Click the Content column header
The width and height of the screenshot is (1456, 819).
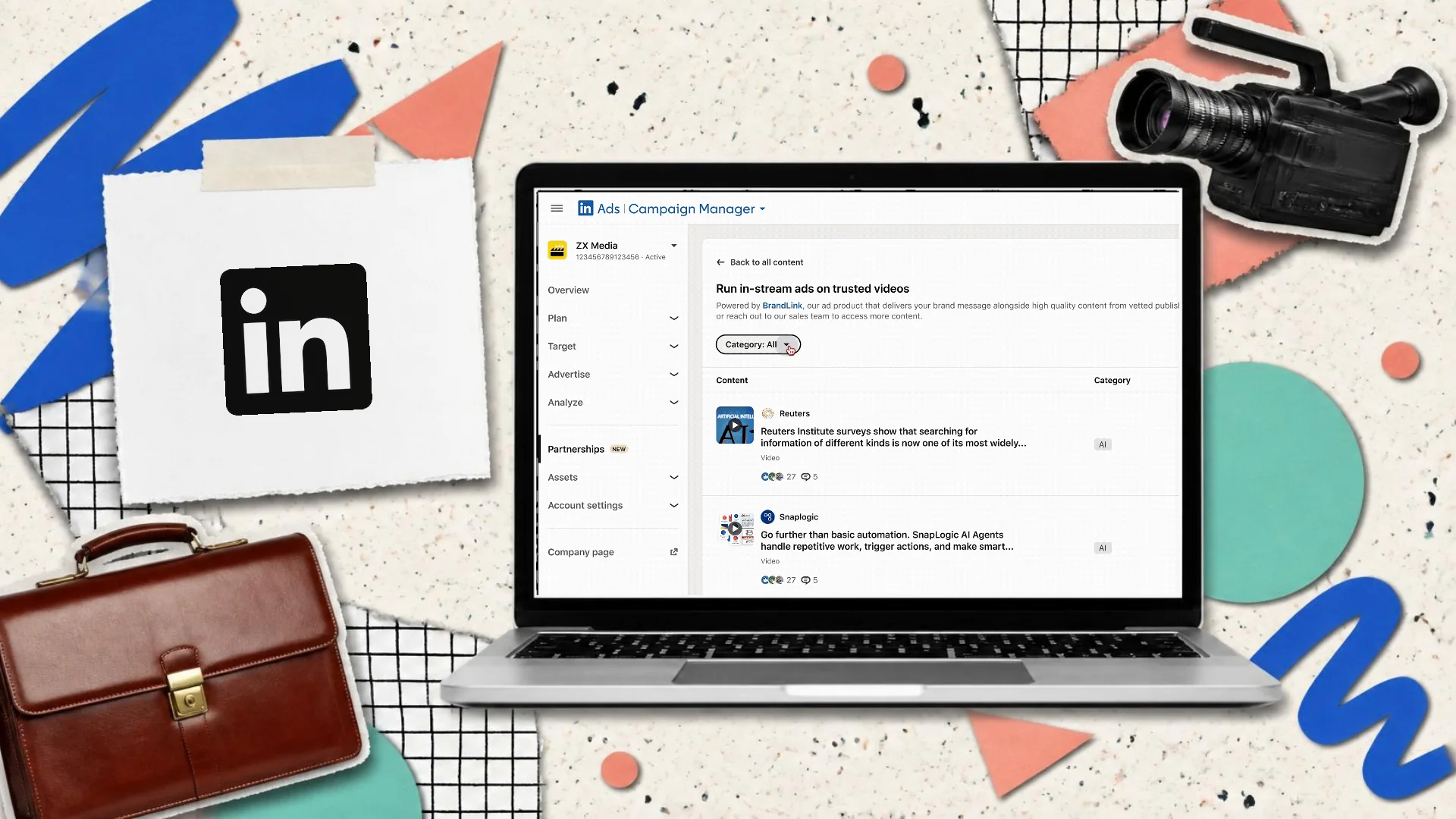[x=732, y=381]
